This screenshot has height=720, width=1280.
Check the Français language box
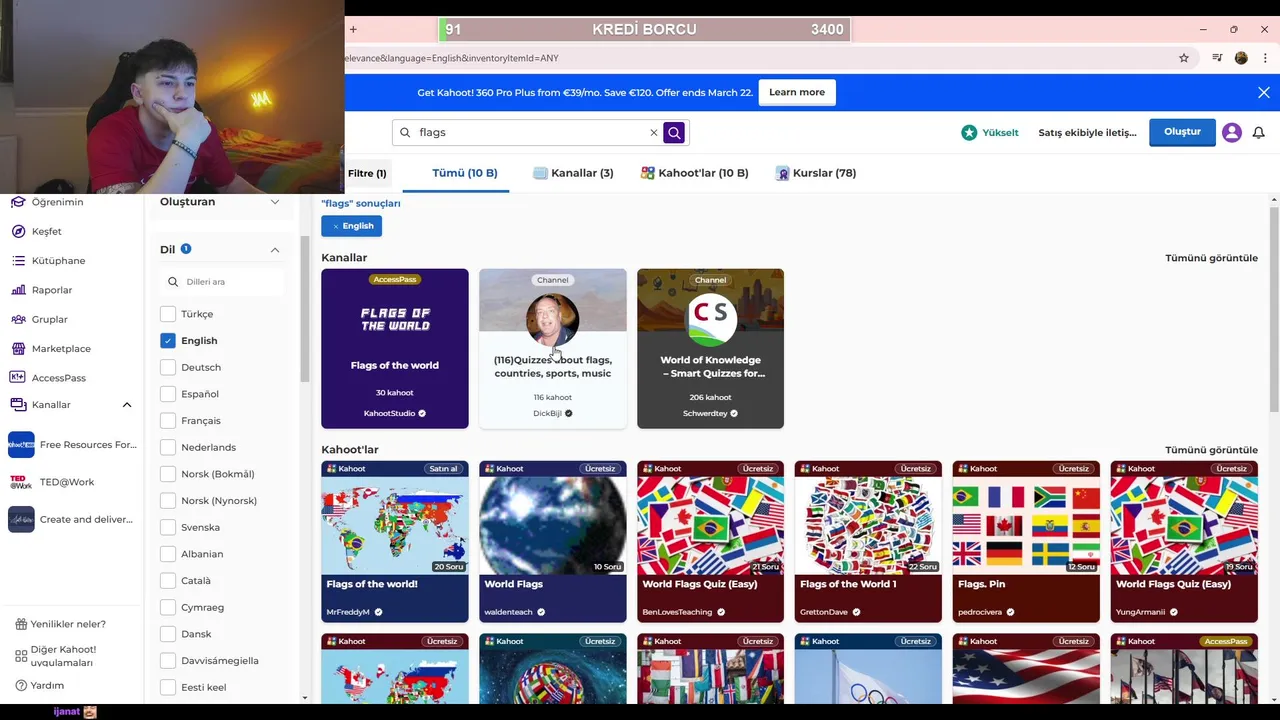168,421
